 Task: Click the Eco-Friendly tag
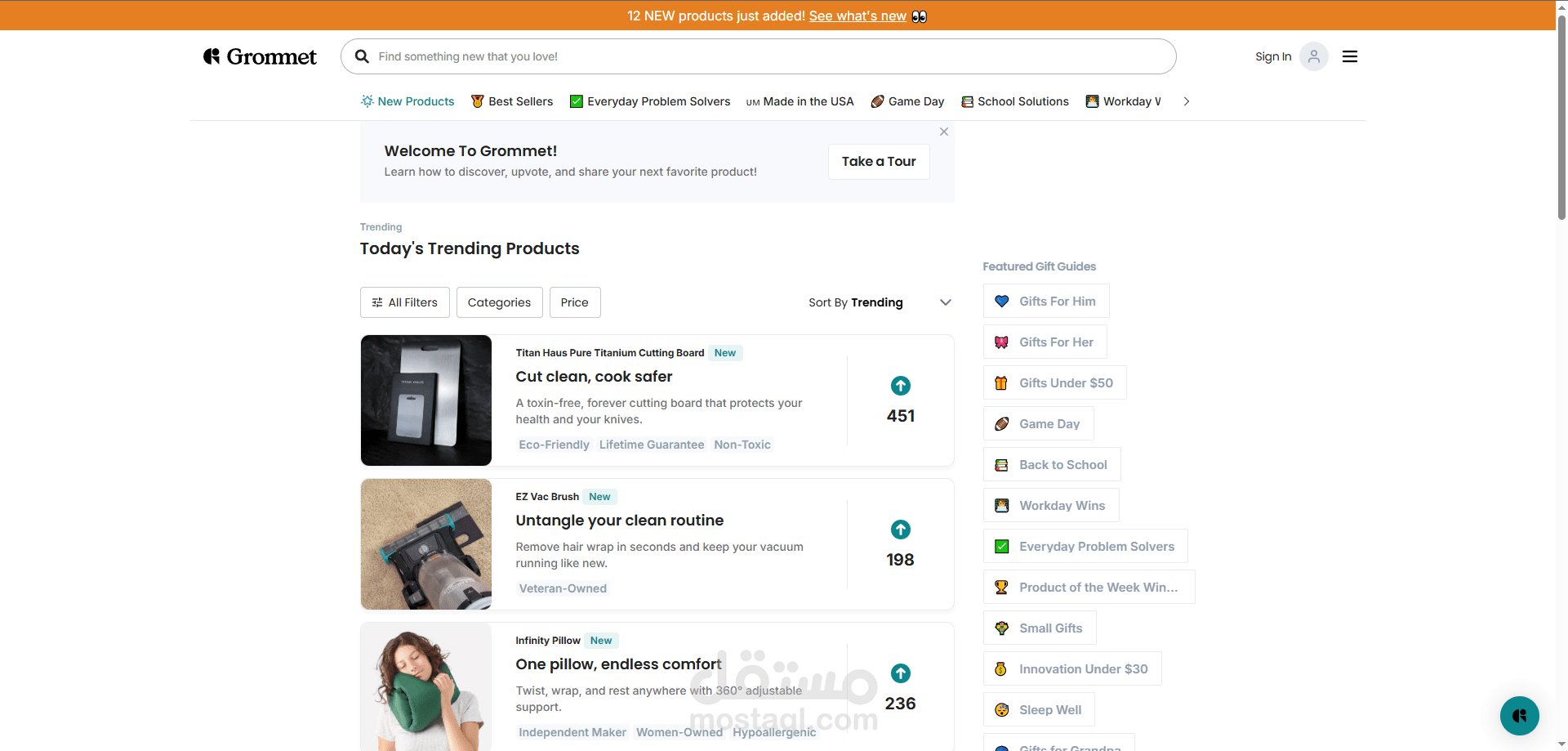click(x=554, y=445)
